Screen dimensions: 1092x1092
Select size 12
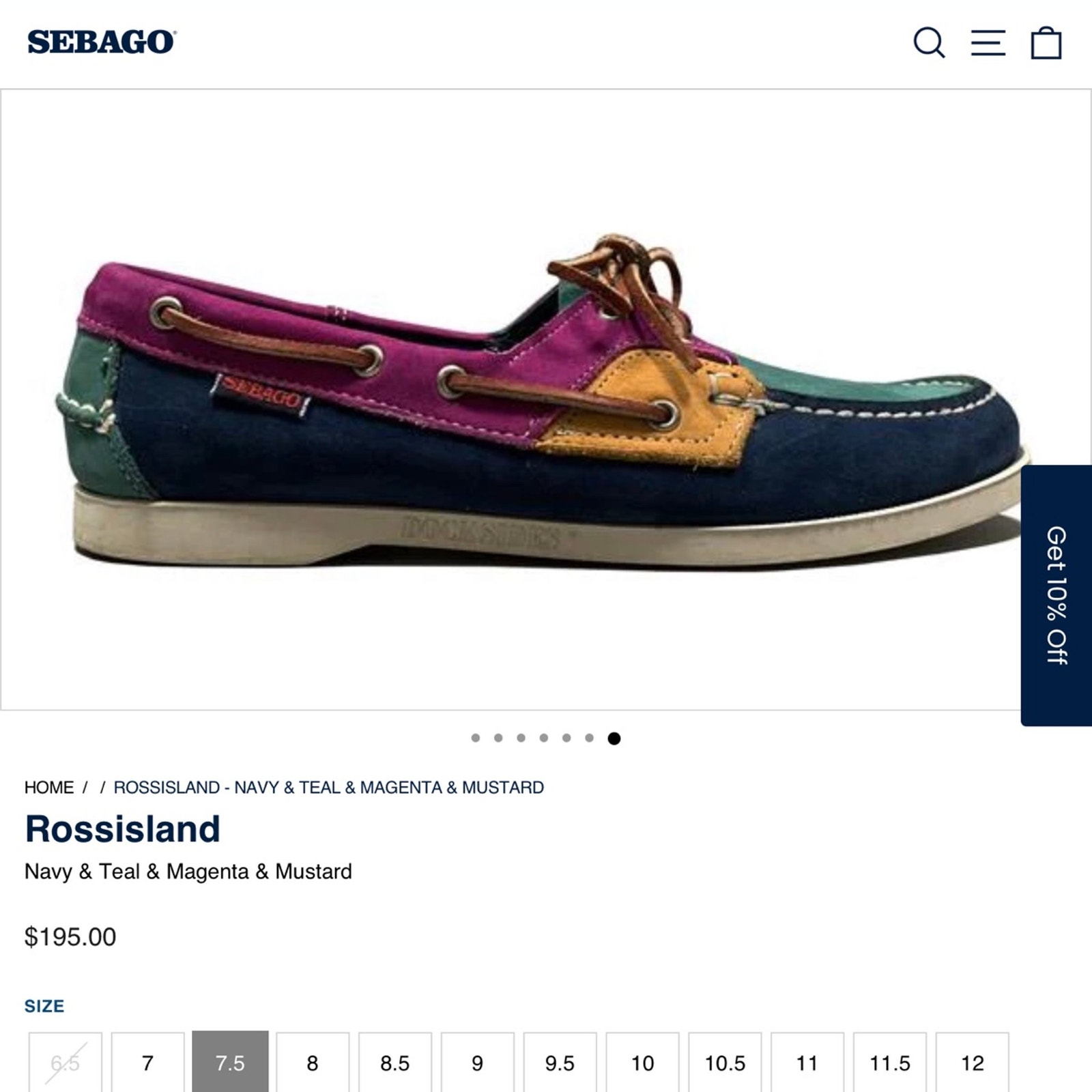pos(972,1062)
